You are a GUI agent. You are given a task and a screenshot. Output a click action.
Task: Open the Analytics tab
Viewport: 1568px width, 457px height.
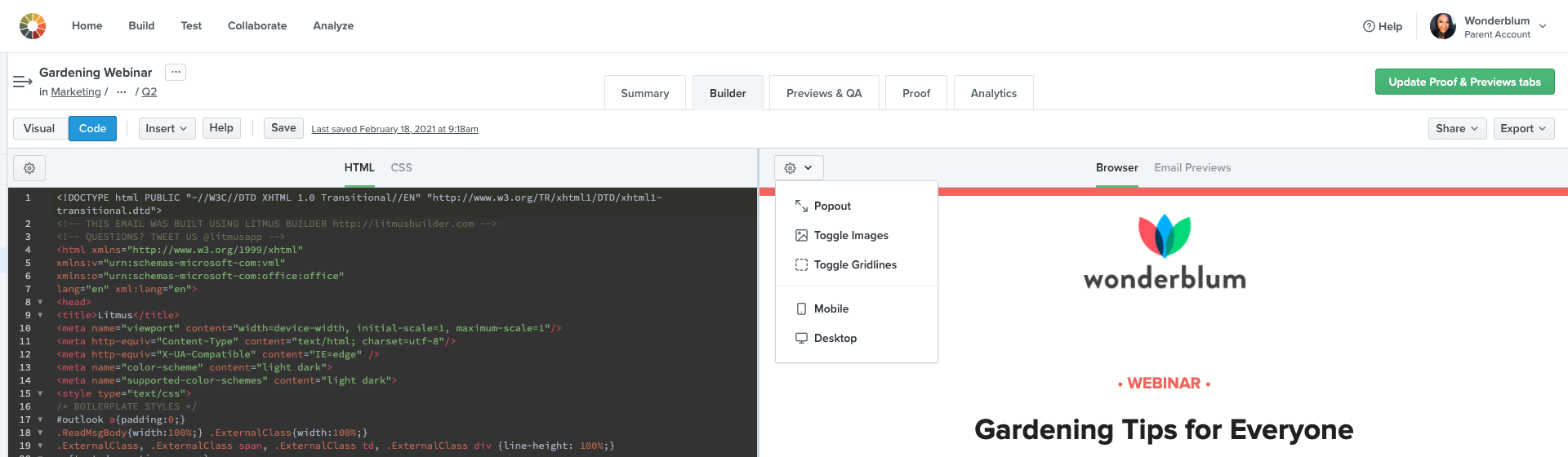(994, 93)
